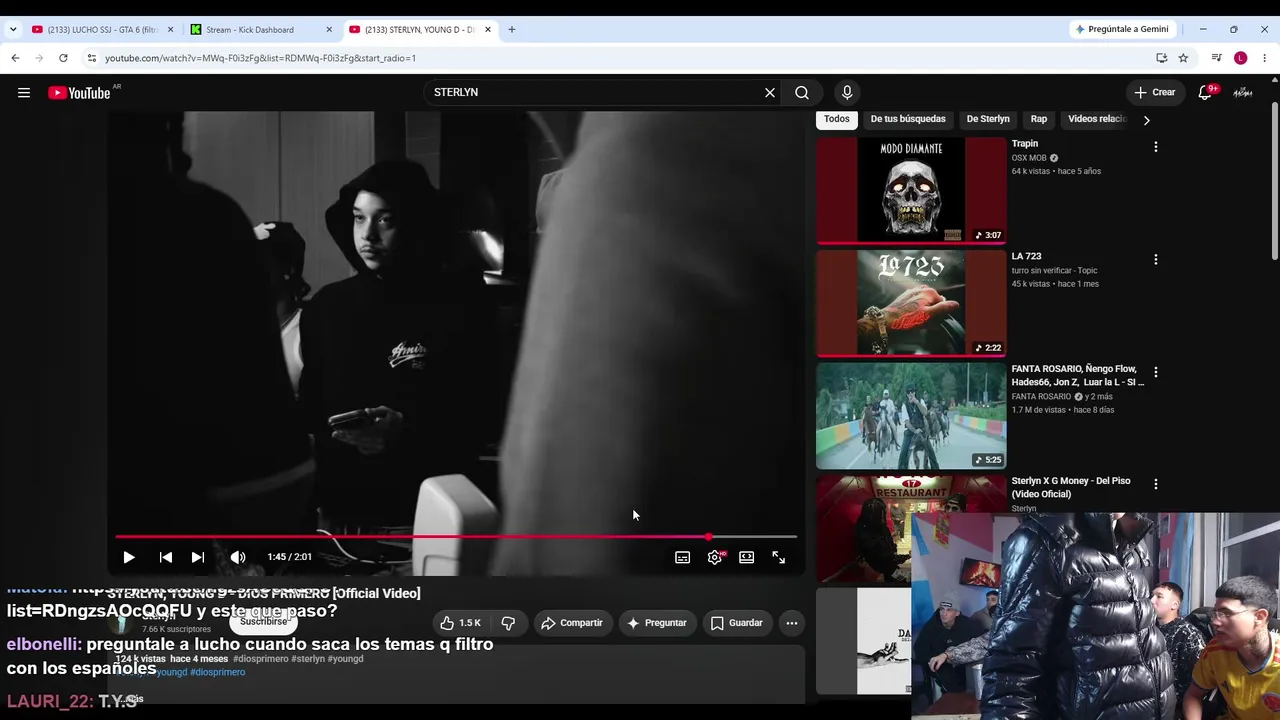Click the Preguntar button

click(x=657, y=623)
